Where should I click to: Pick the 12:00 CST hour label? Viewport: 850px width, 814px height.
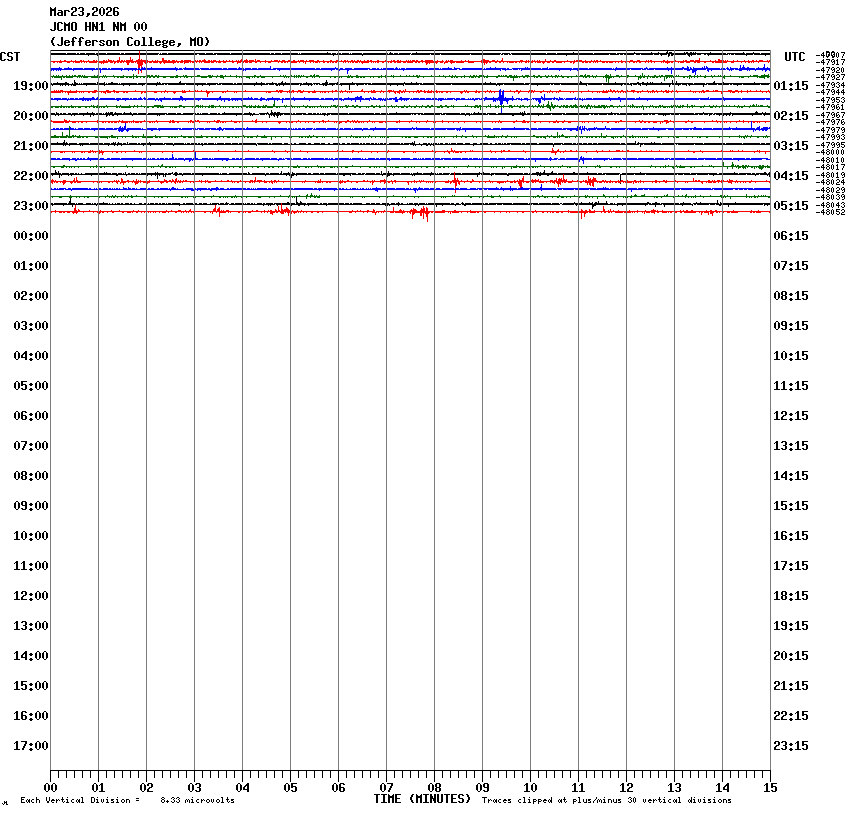(31, 596)
